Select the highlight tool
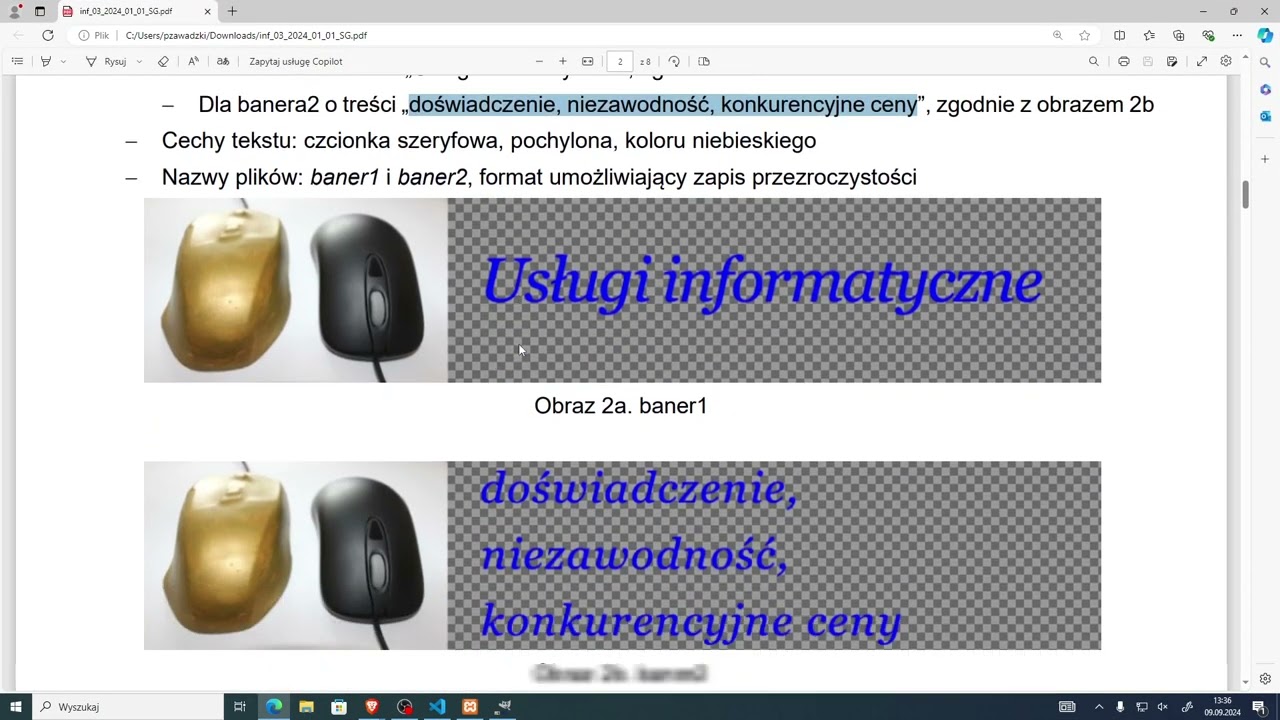1280x720 pixels. (x=46, y=61)
